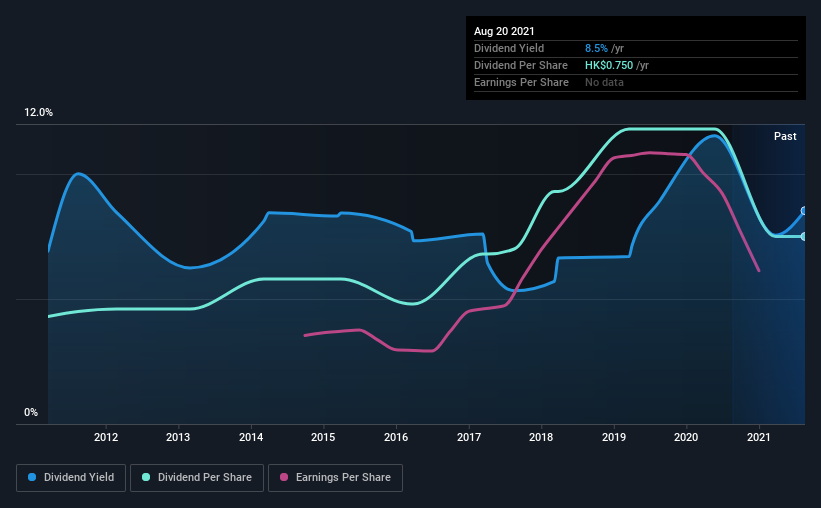
Task: Click the blue Dividend Yield endpoint marker
Action: point(804,211)
